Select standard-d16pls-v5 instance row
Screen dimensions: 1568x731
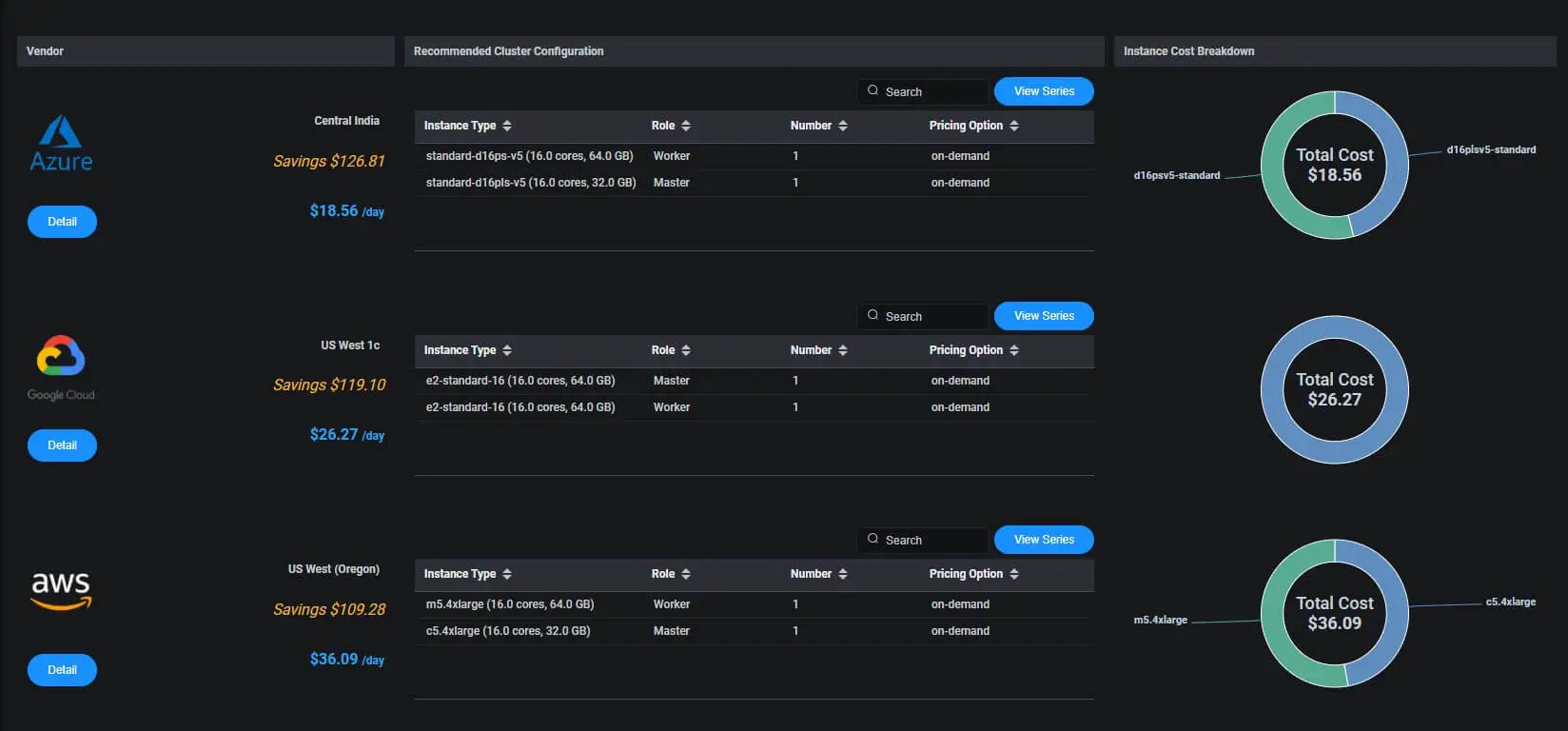coord(755,183)
